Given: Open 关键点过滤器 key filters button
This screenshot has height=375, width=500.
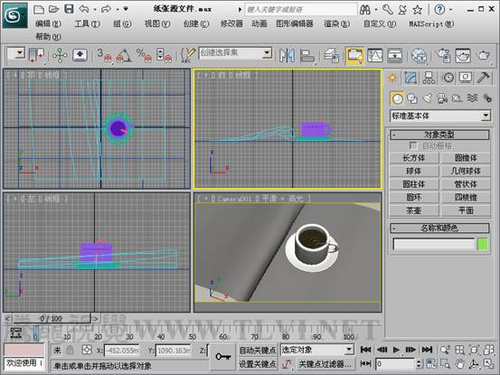Looking at the screenshot, I should point(325,364).
